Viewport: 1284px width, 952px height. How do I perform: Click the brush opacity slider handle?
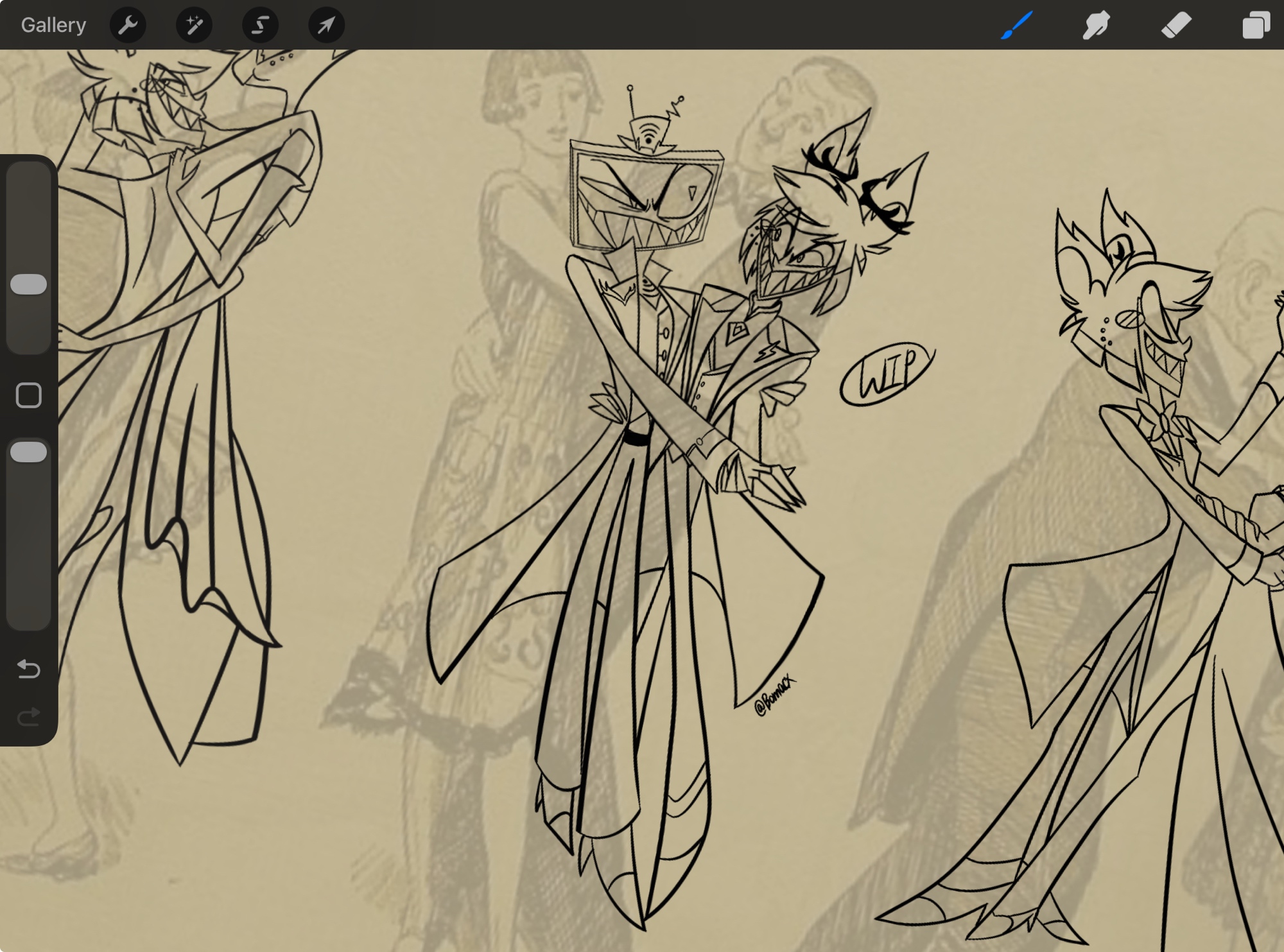point(29,452)
